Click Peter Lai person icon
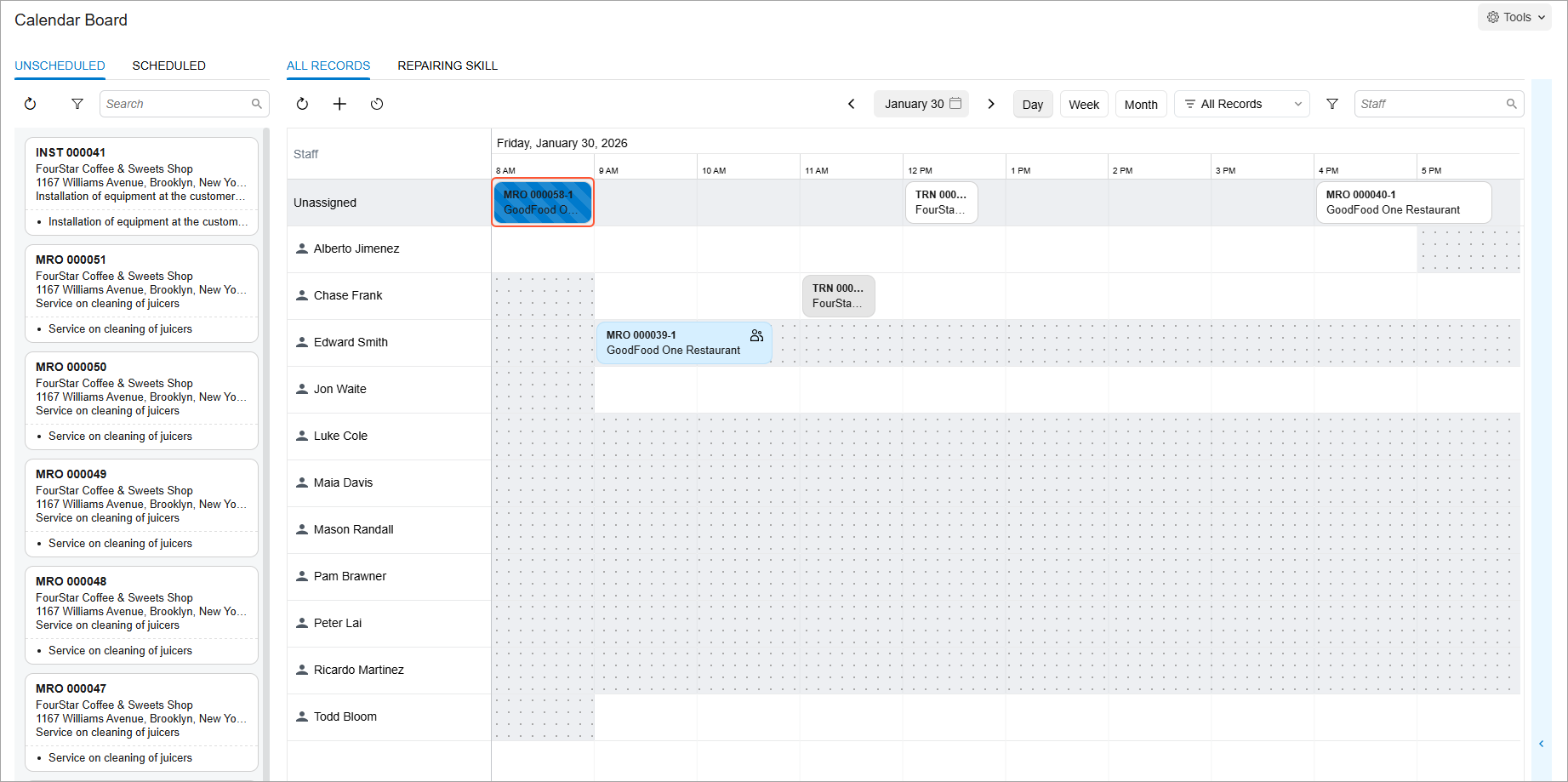Image resolution: width=1568 pixels, height=782 pixels. (x=301, y=623)
